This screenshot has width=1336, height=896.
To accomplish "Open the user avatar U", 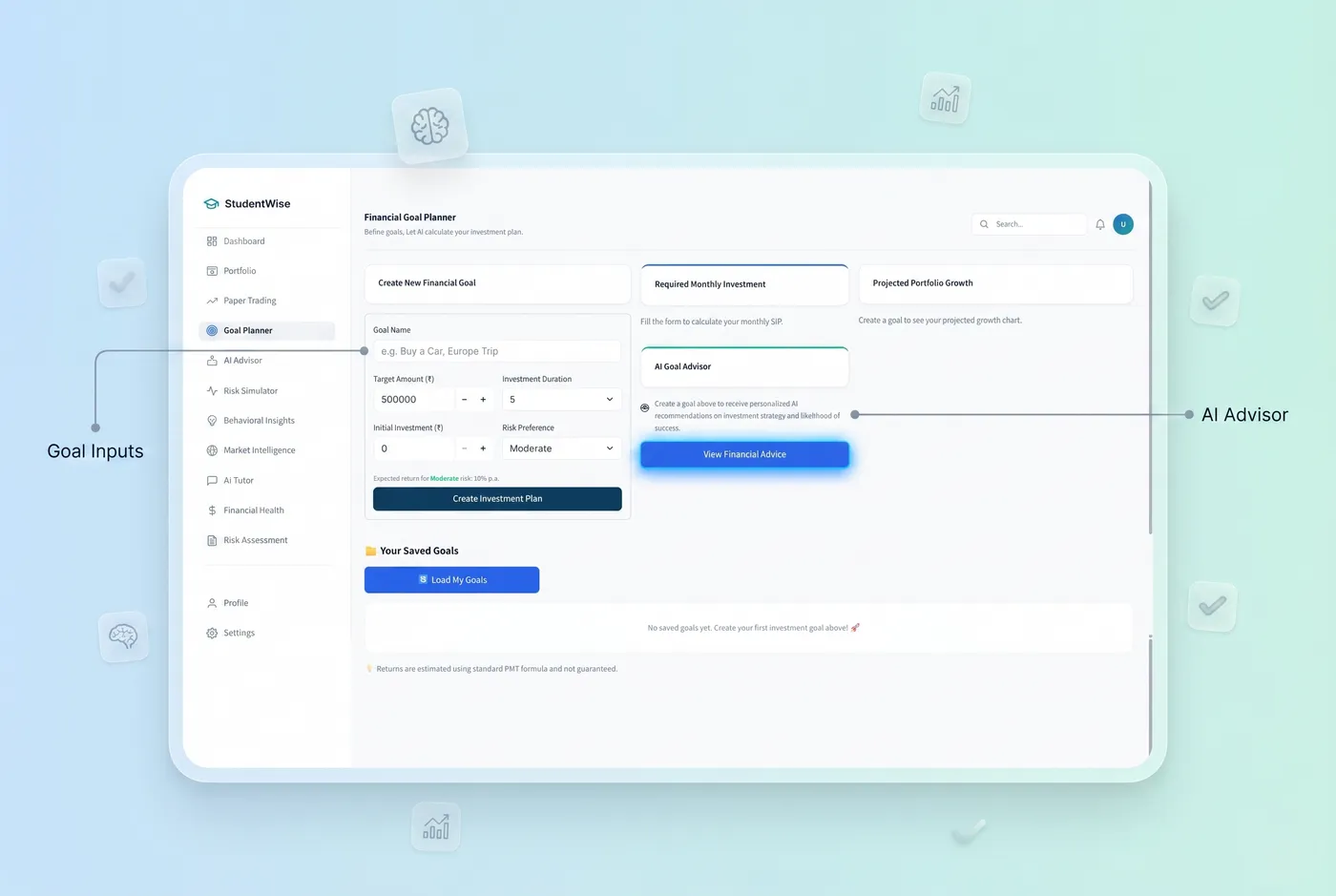I will [1123, 224].
